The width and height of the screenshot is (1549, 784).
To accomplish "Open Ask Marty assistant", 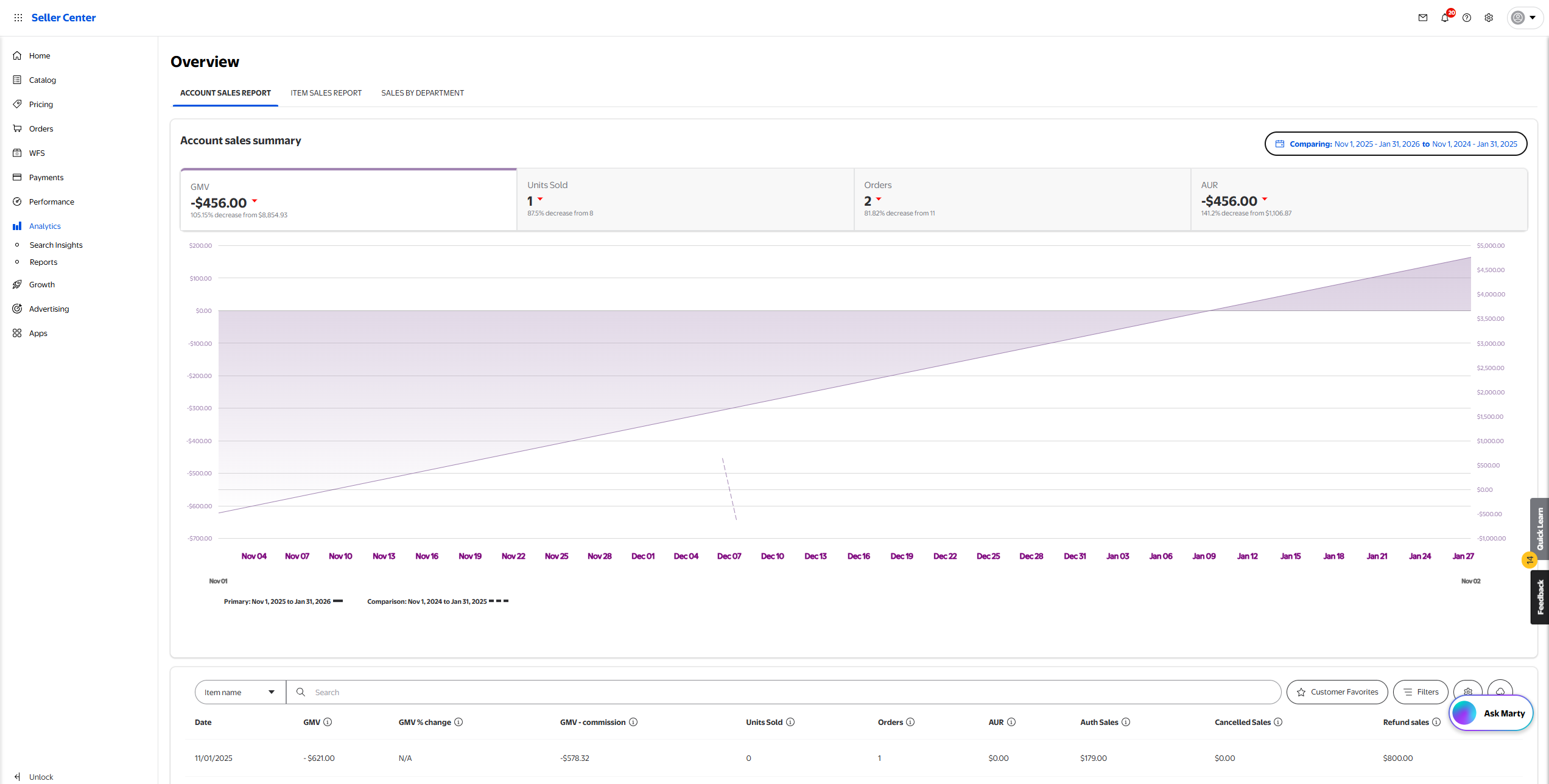I will [1491, 713].
